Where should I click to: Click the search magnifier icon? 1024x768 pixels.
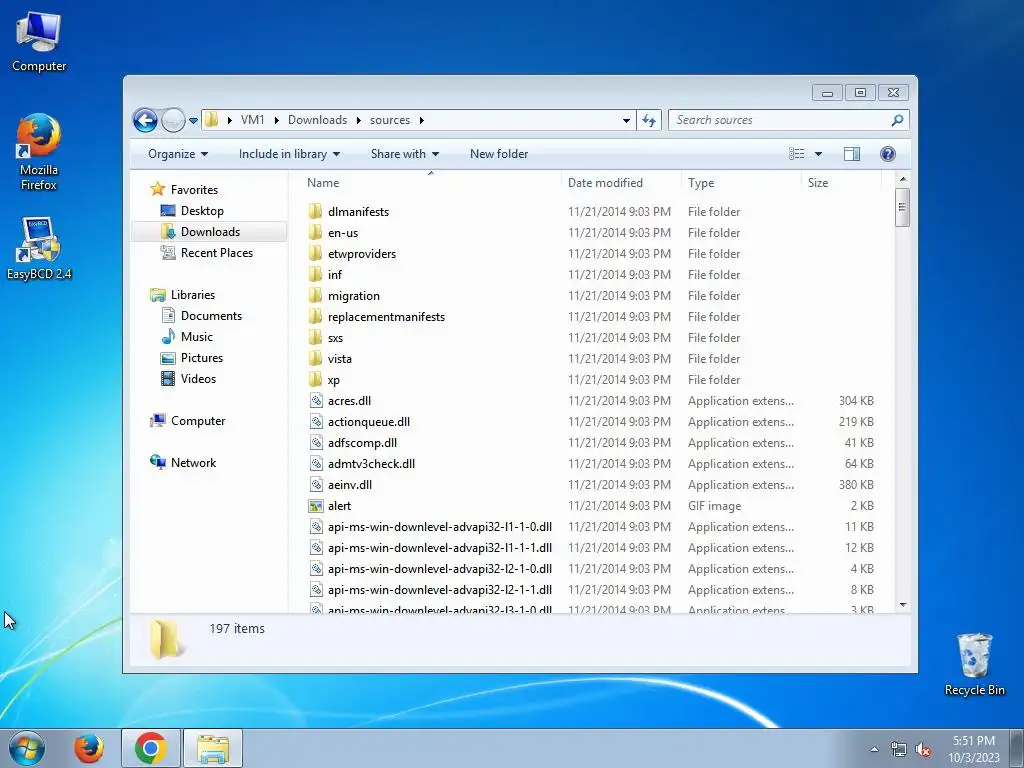(897, 120)
